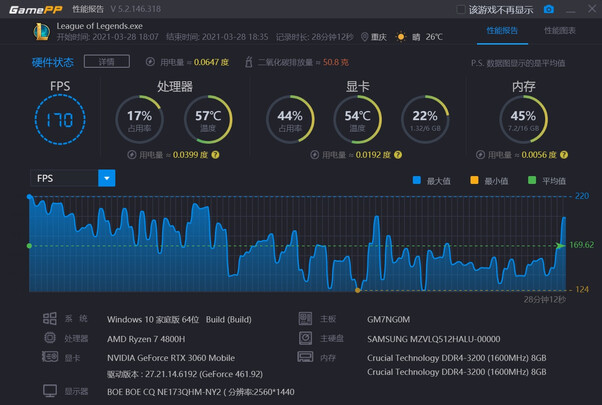Viewport: 602px width, 405px height.
Task: Click the driver version 27.21.14.6192 text
Action: coord(185,374)
